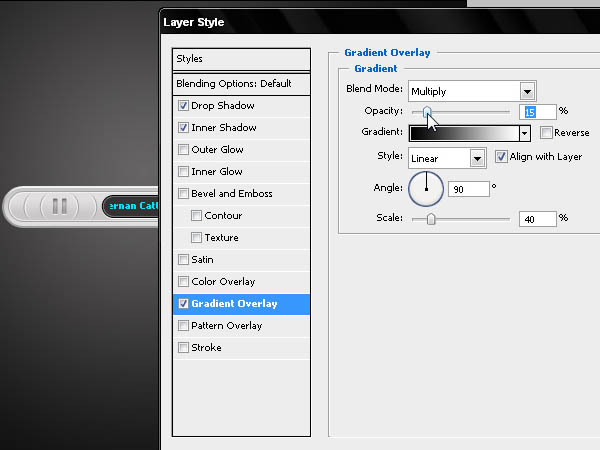Click the Scale slider handle
The image size is (600, 450).
click(431, 219)
